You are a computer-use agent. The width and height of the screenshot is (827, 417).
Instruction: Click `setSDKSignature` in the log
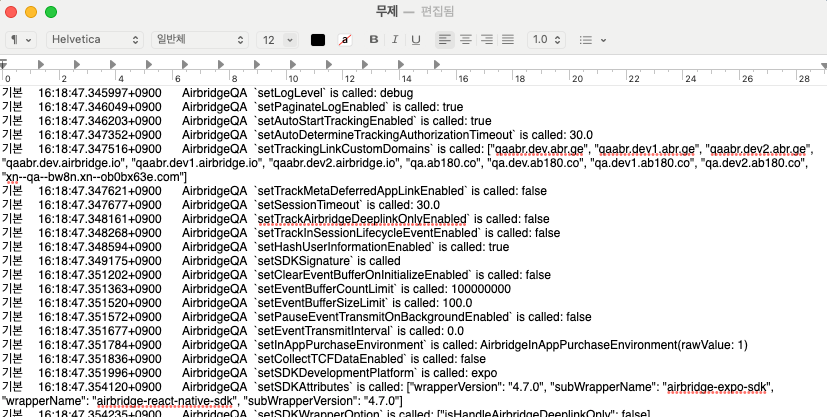click(303, 261)
